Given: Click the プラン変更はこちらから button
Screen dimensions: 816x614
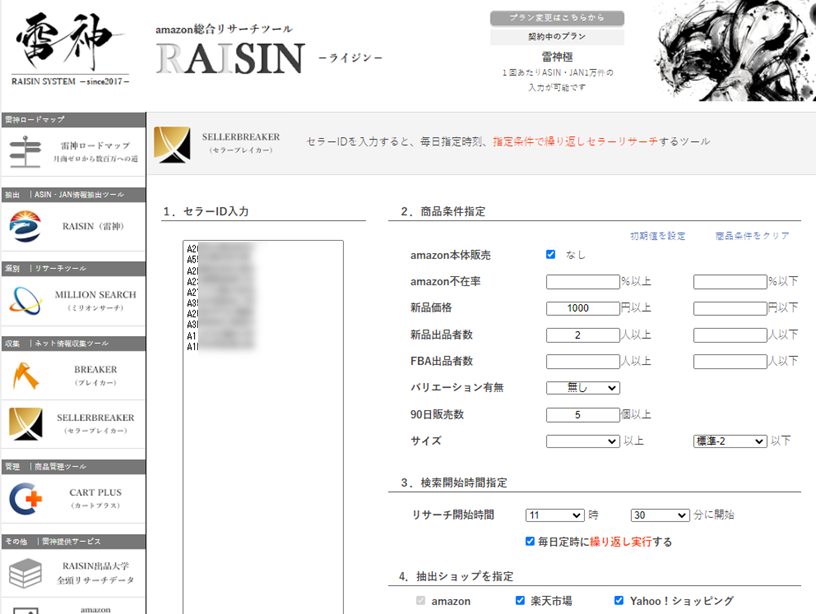Looking at the screenshot, I should (557, 18).
